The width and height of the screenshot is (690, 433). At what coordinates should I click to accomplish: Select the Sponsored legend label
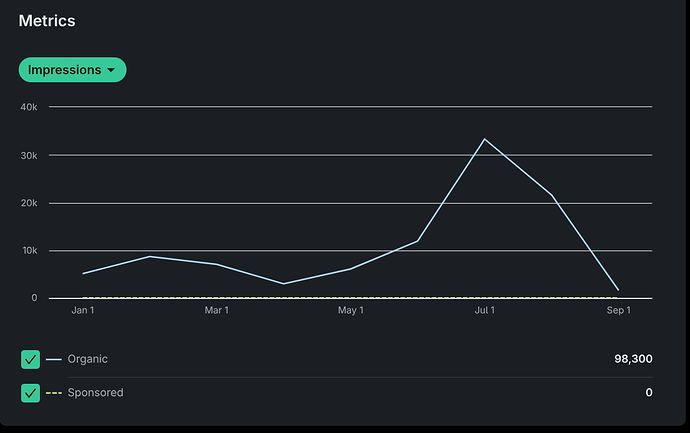(95, 393)
